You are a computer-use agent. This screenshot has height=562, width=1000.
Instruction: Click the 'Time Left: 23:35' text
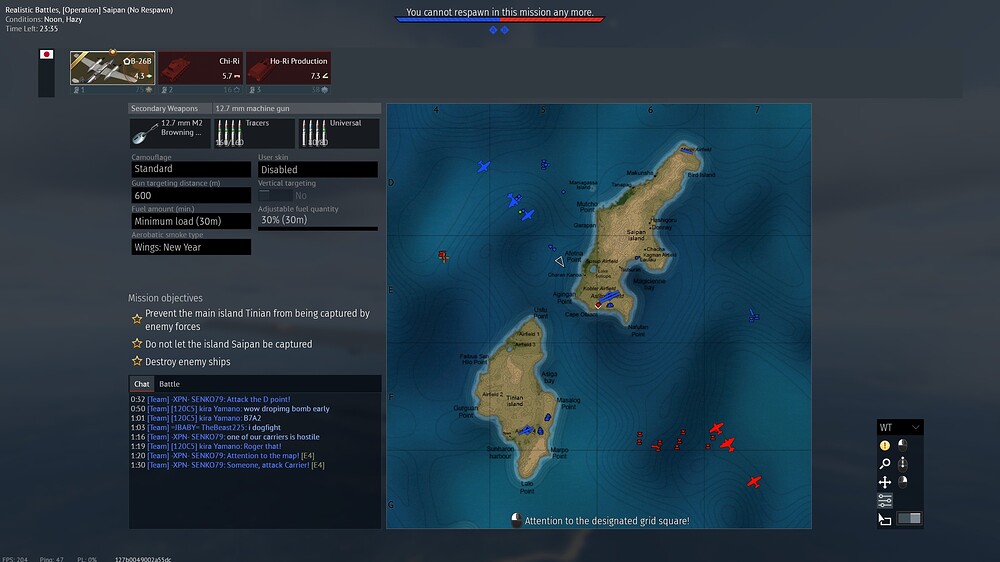(x=31, y=29)
